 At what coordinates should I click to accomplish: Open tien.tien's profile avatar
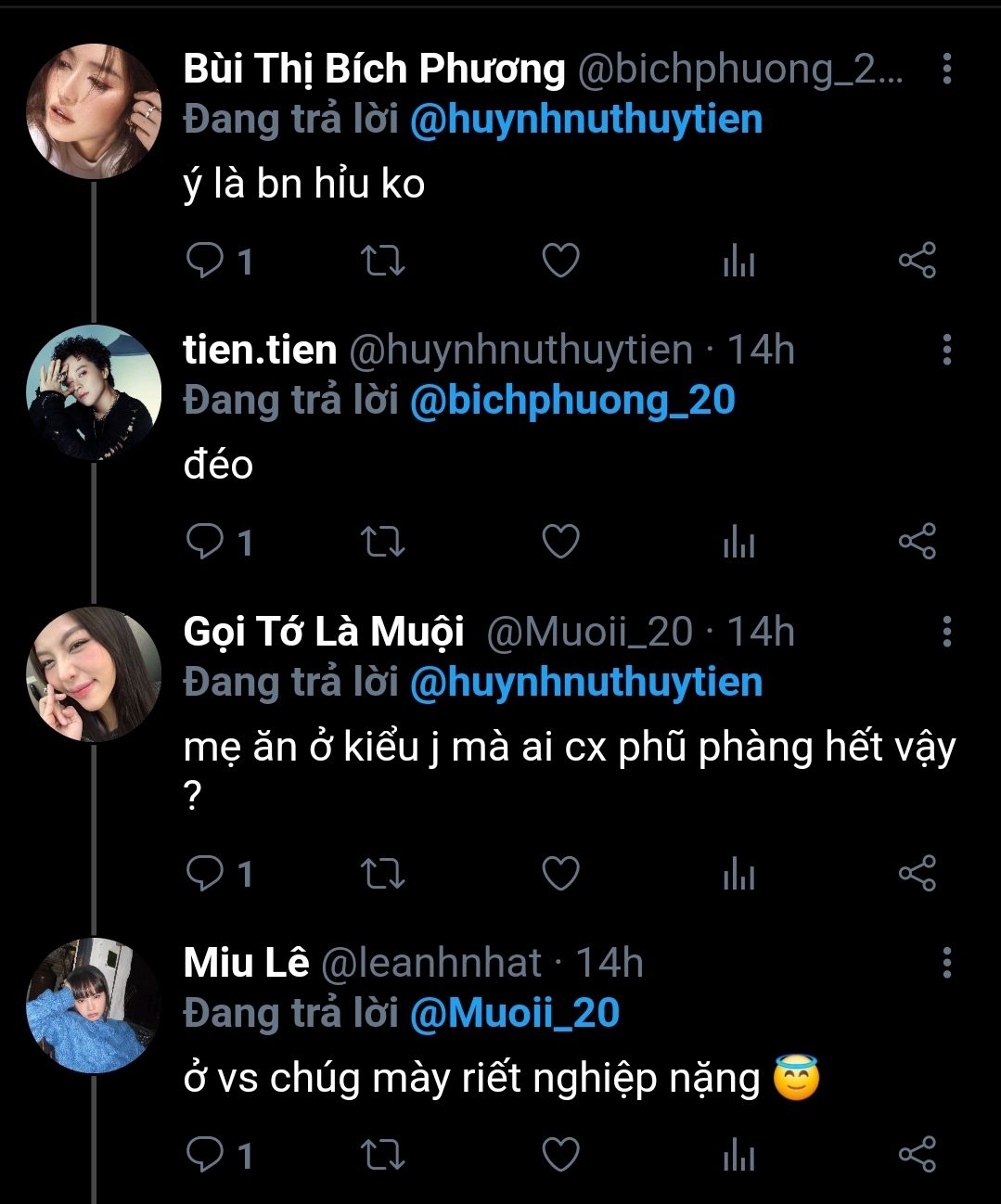pos(93,392)
